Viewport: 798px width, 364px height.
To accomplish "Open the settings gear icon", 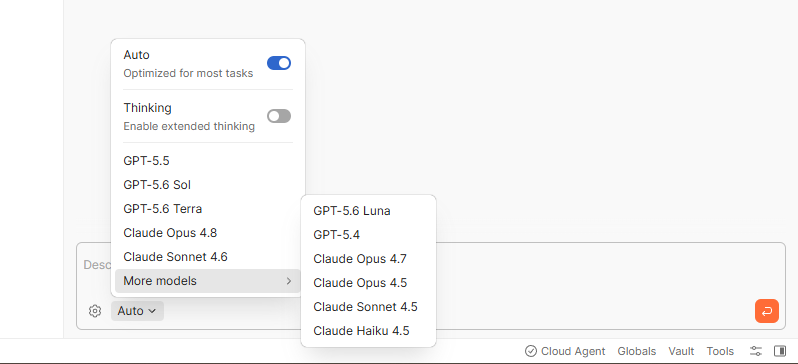I will [x=95, y=311].
